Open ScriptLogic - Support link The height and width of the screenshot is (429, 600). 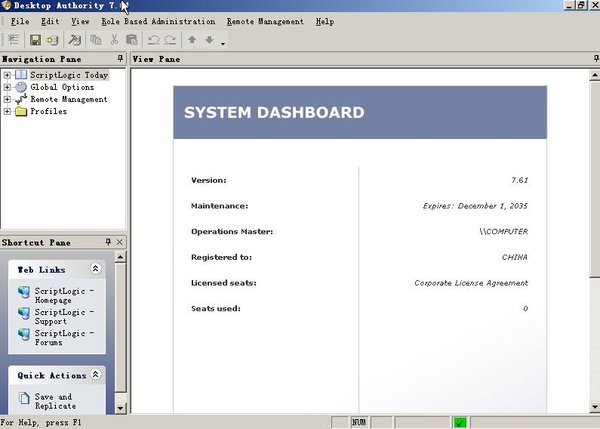(x=64, y=316)
